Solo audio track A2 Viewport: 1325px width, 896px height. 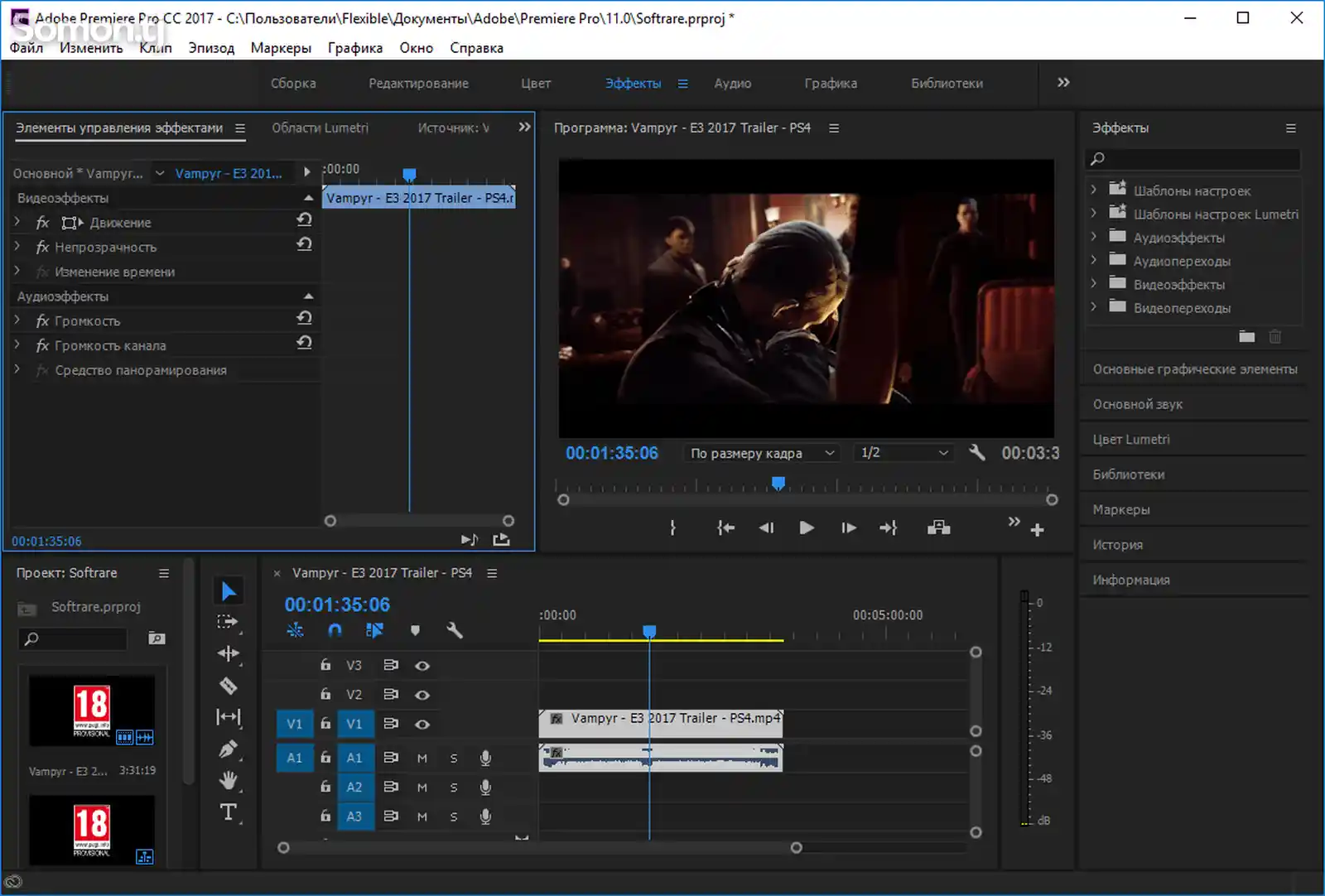[x=454, y=788]
